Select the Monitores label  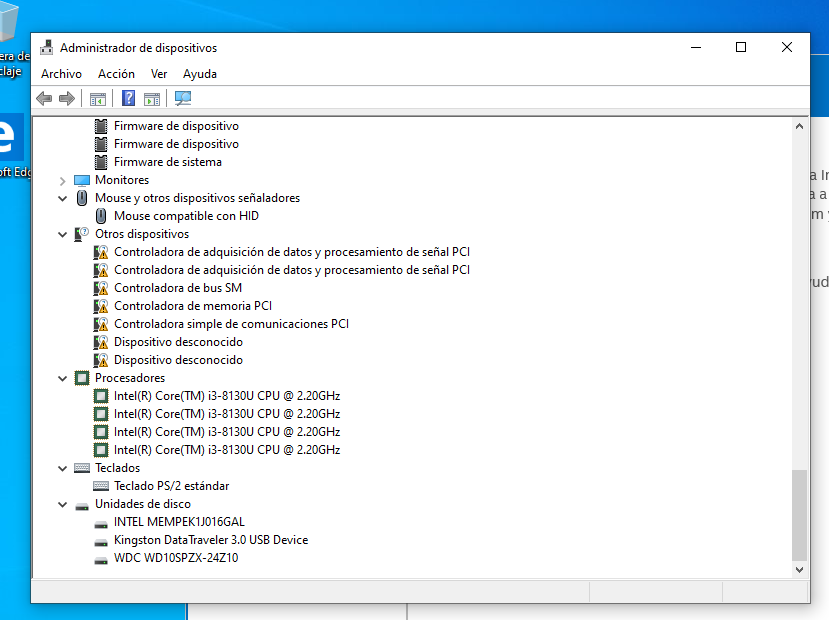(x=122, y=180)
